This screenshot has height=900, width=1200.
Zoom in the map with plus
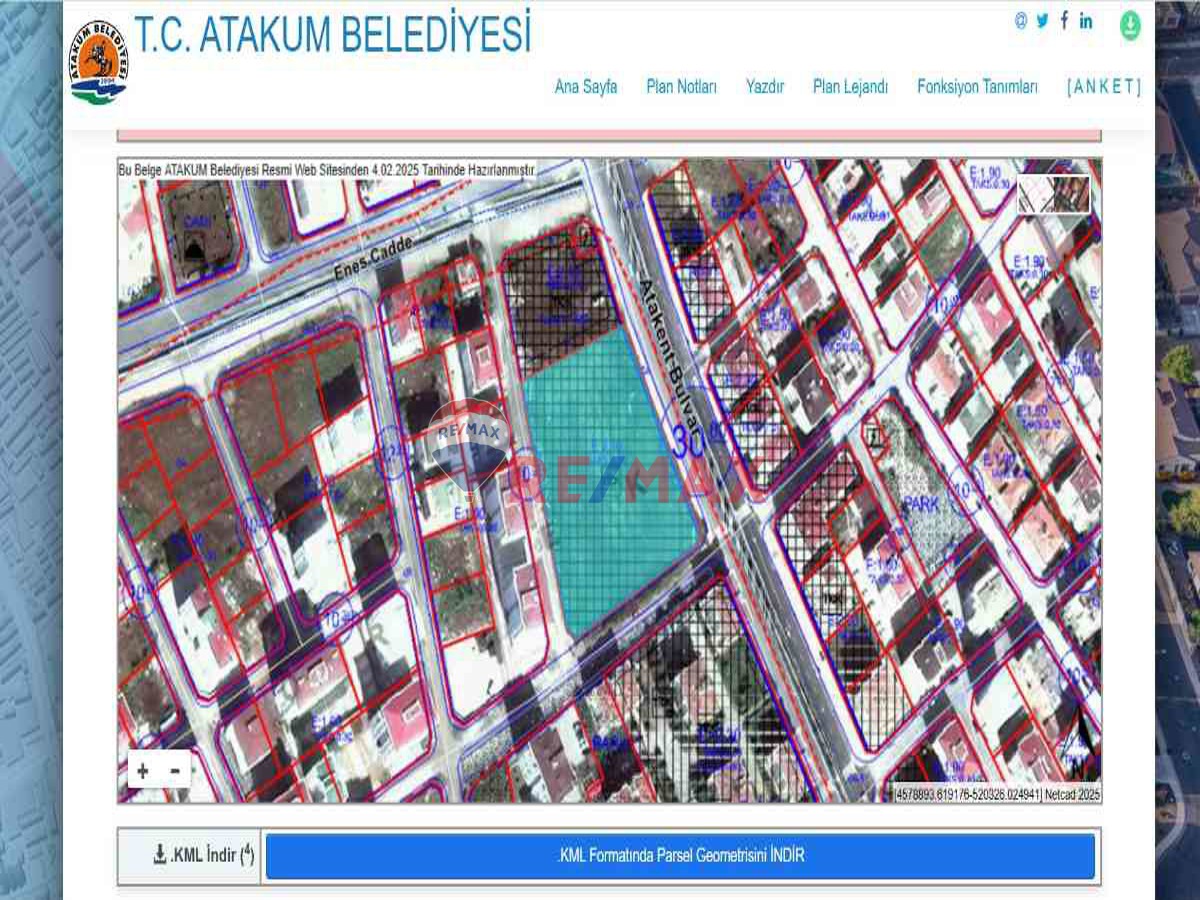[143, 770]
